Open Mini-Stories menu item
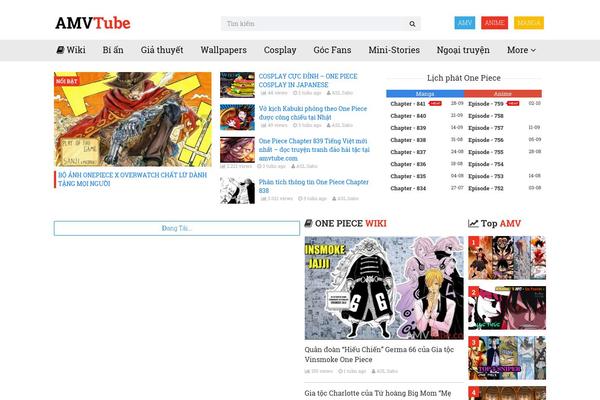 tap(394, 50)
